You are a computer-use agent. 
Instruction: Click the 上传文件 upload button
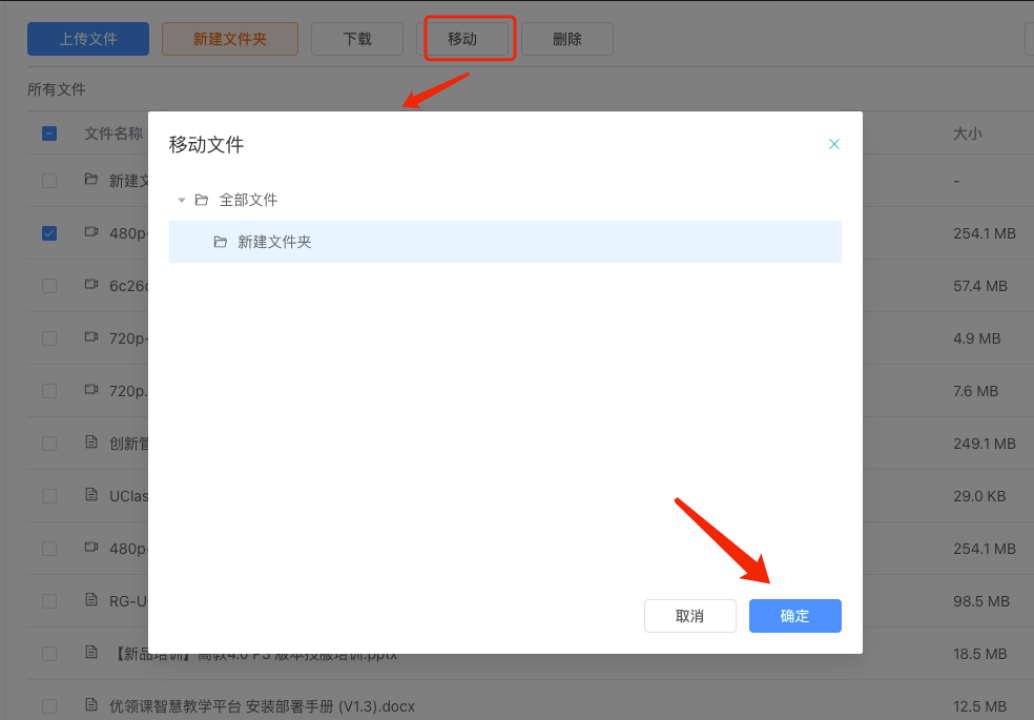pos(88,39)
